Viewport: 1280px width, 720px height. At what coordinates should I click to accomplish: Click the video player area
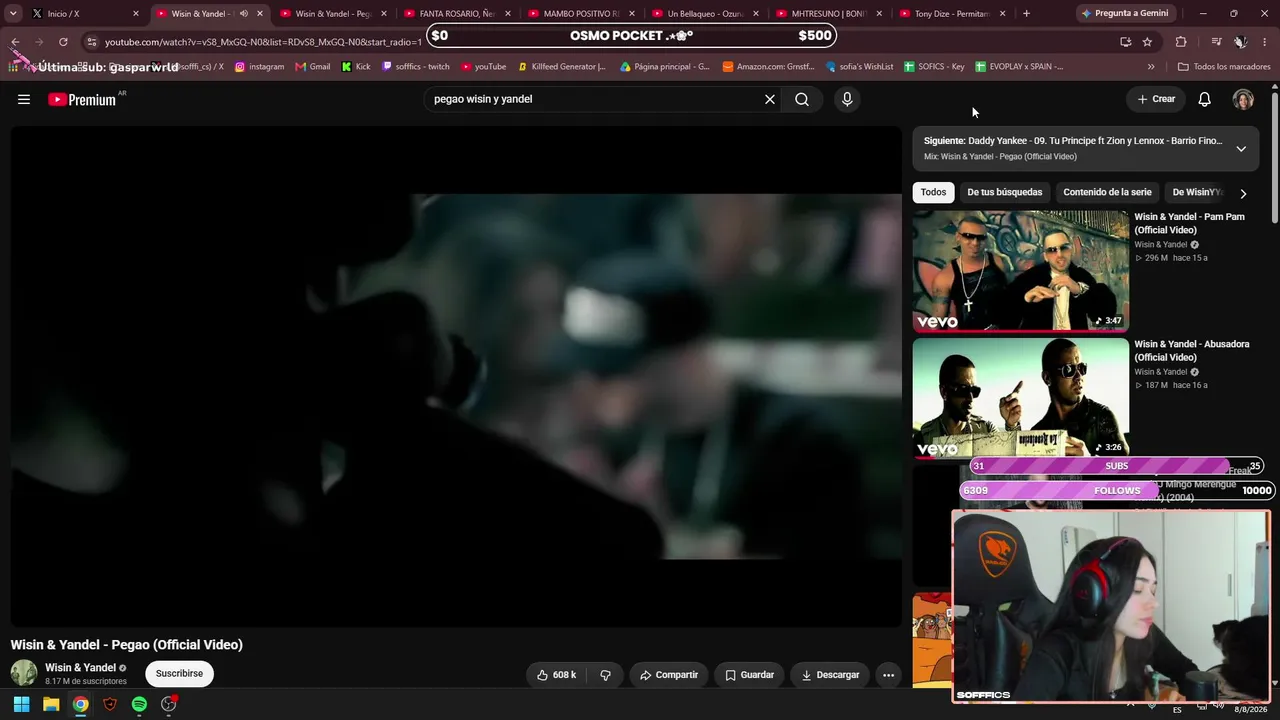pyautogui.click(x=456, y=376)
